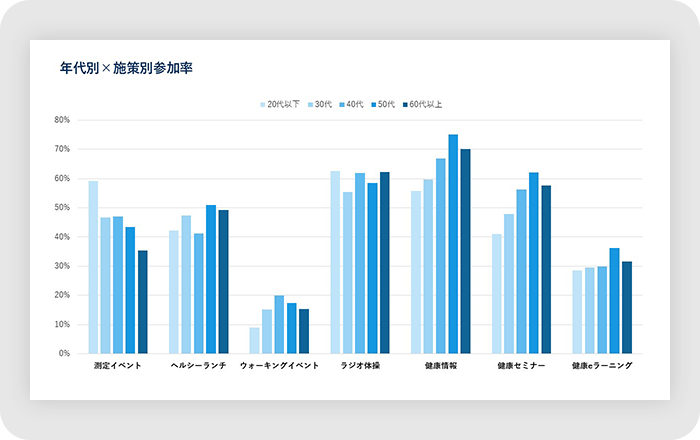Select the ウォーキングイベント axis label
700x440 pixels.
coord(279,366)
